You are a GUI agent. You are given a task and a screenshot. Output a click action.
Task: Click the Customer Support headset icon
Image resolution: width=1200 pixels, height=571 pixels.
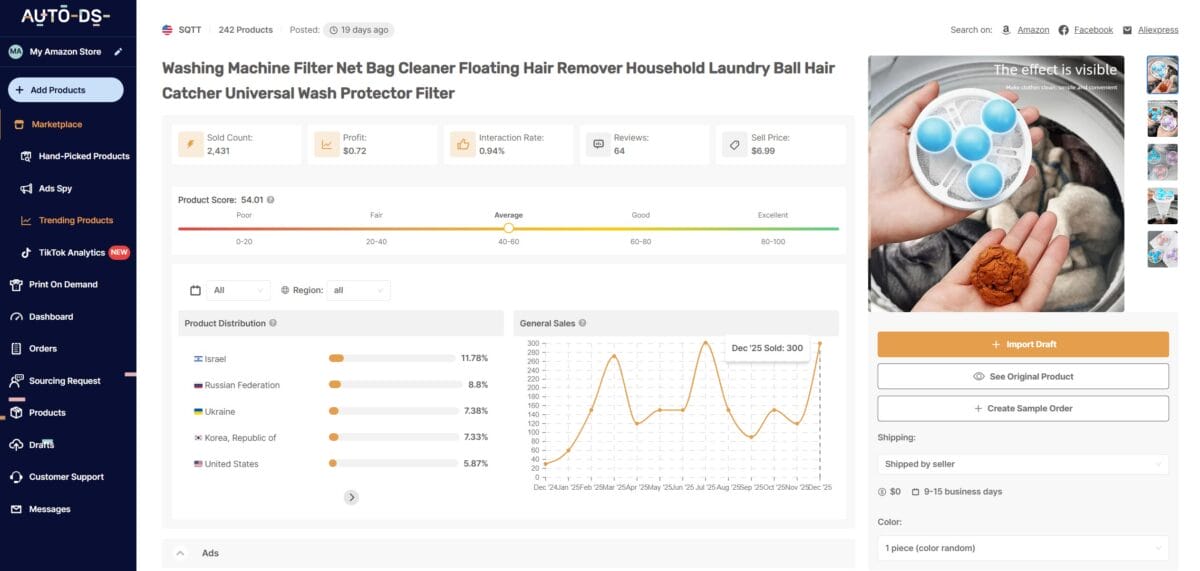click(x=16, y=476)
